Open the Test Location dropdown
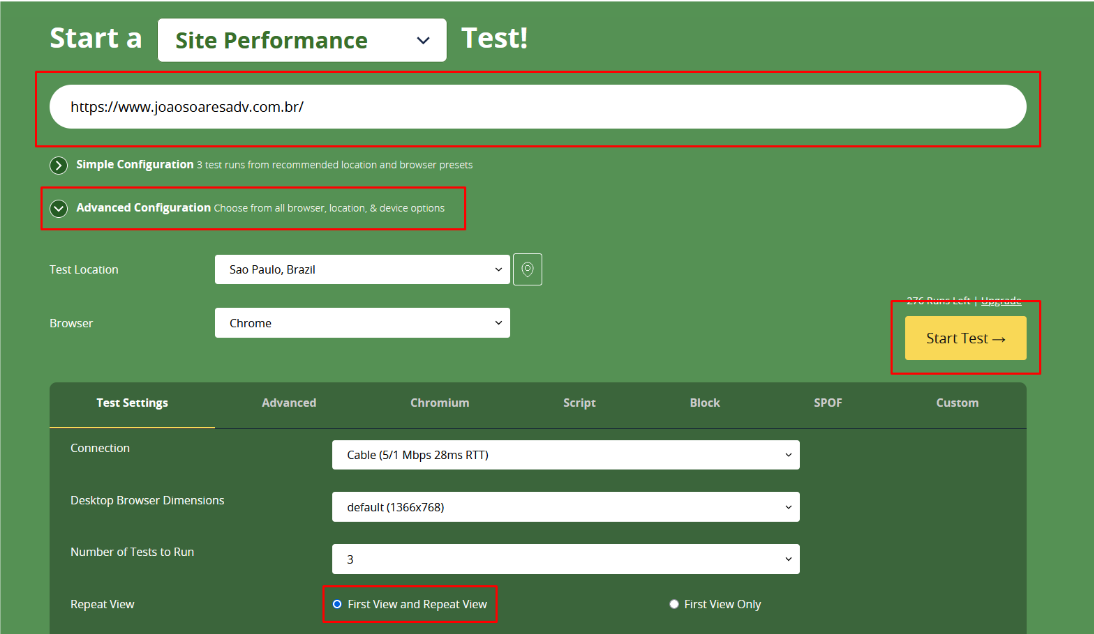Viewport: 1094px width, 634px height. pos(362,270)
